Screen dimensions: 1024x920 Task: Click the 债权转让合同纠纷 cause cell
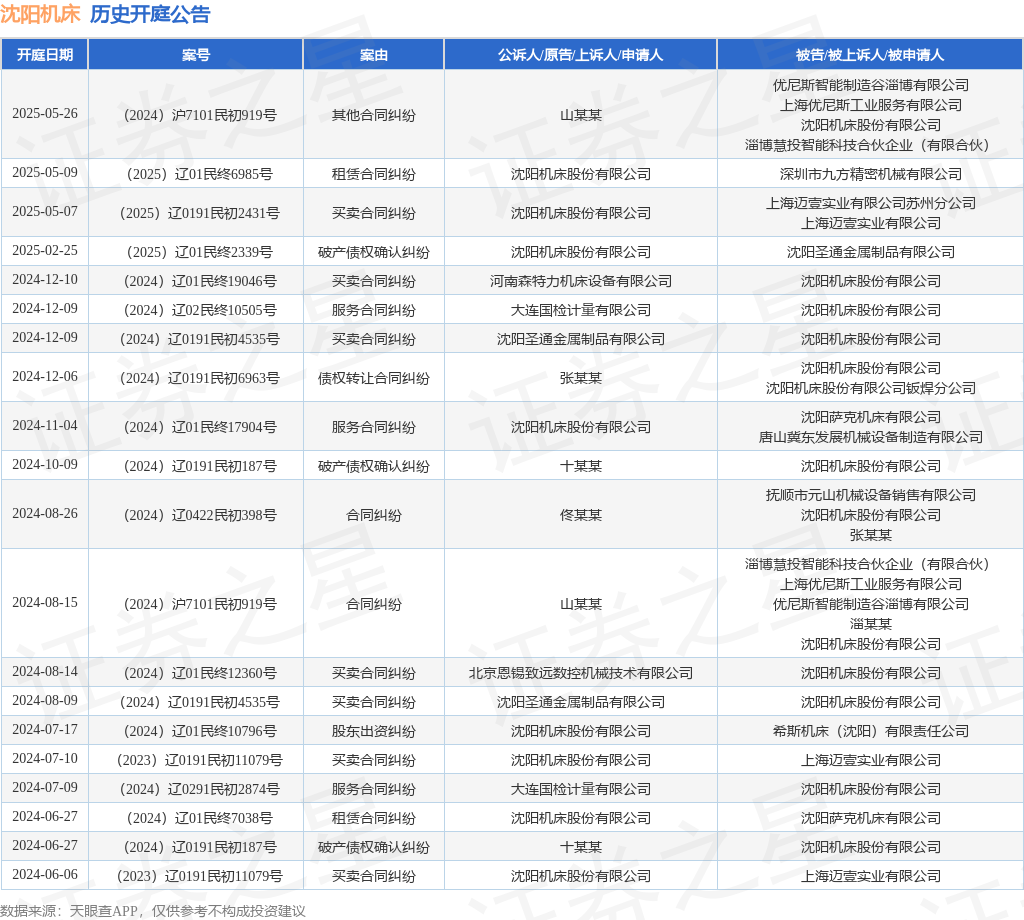(x=374, y=378)
